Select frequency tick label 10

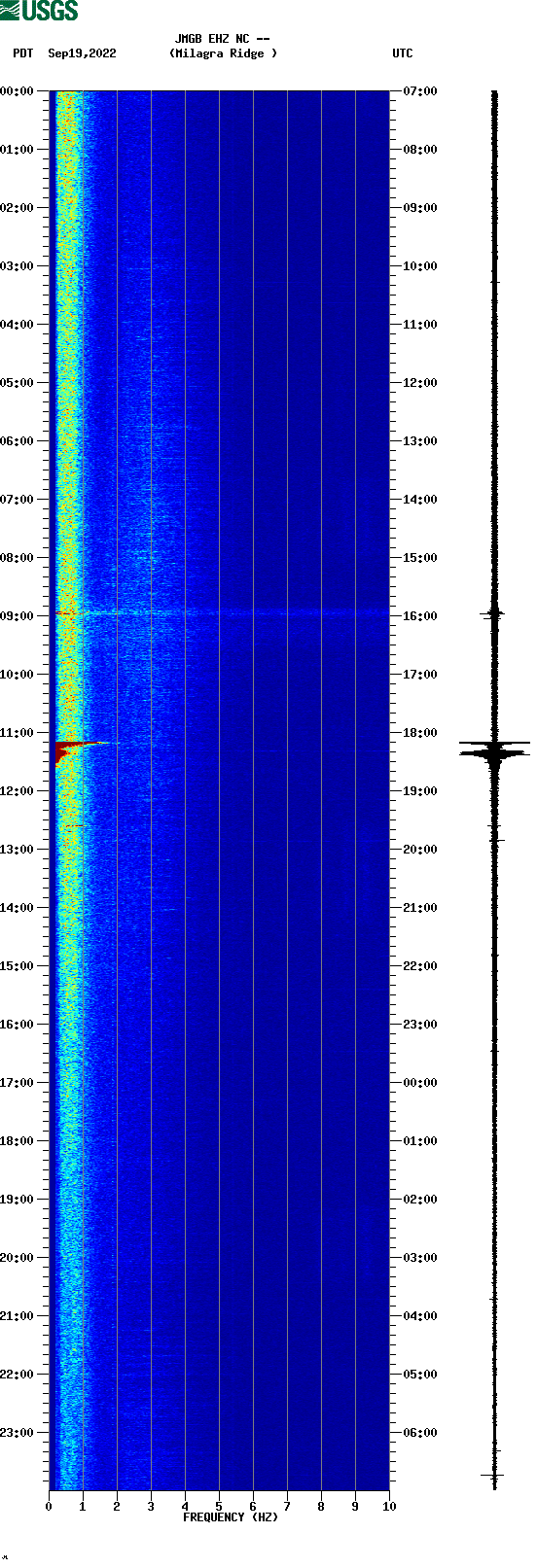coord(389,1507)
